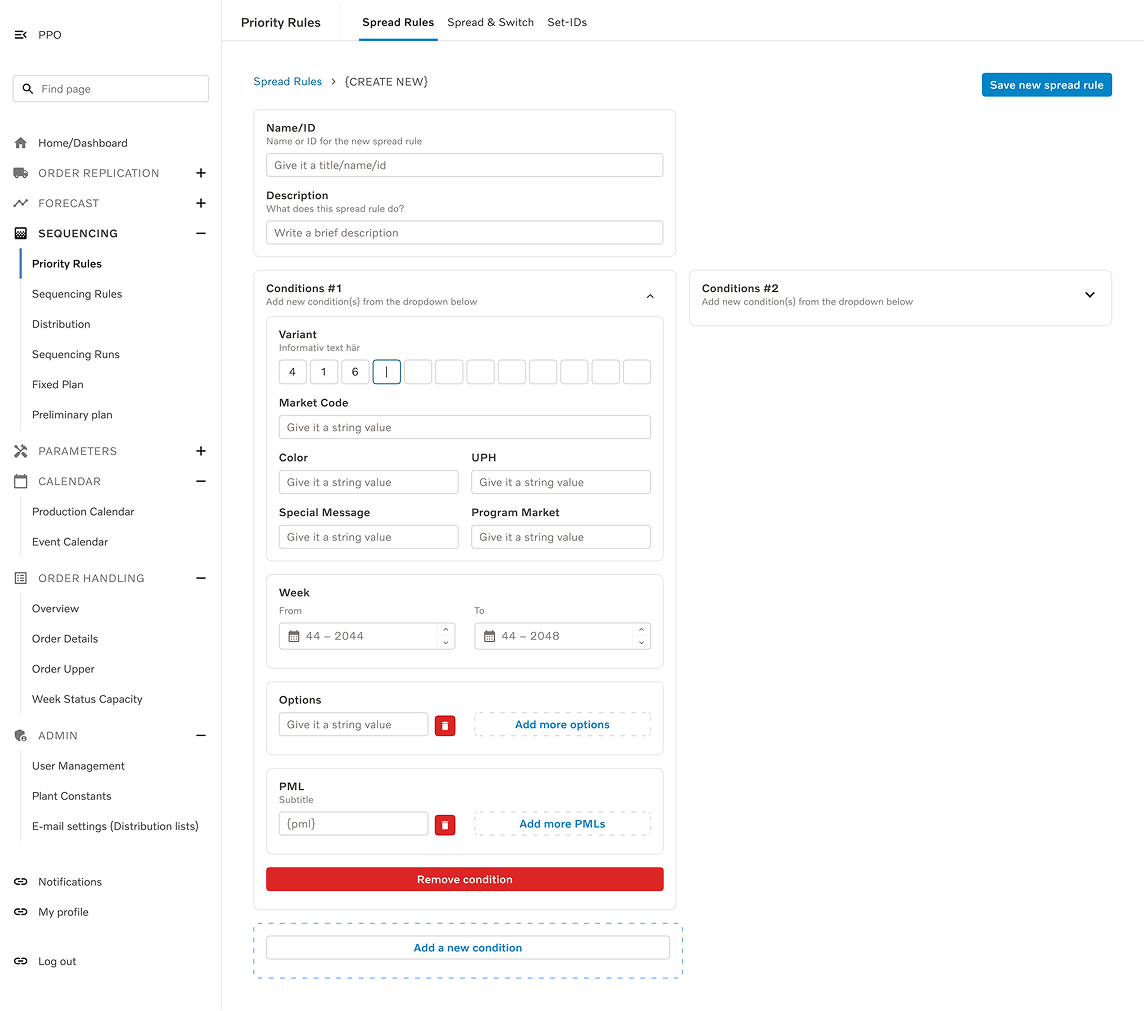This screenshot has height=1011, width=1144.
Task: Delete the PML entry with trash icon
Action: [445, 825]
